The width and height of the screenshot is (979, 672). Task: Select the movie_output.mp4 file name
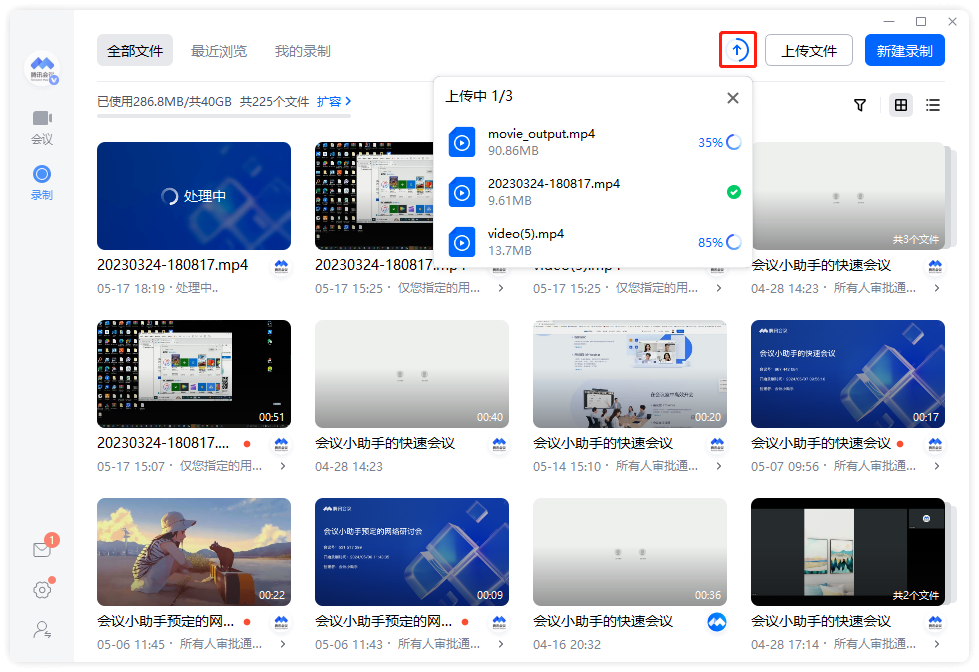[x=541, y=134]
